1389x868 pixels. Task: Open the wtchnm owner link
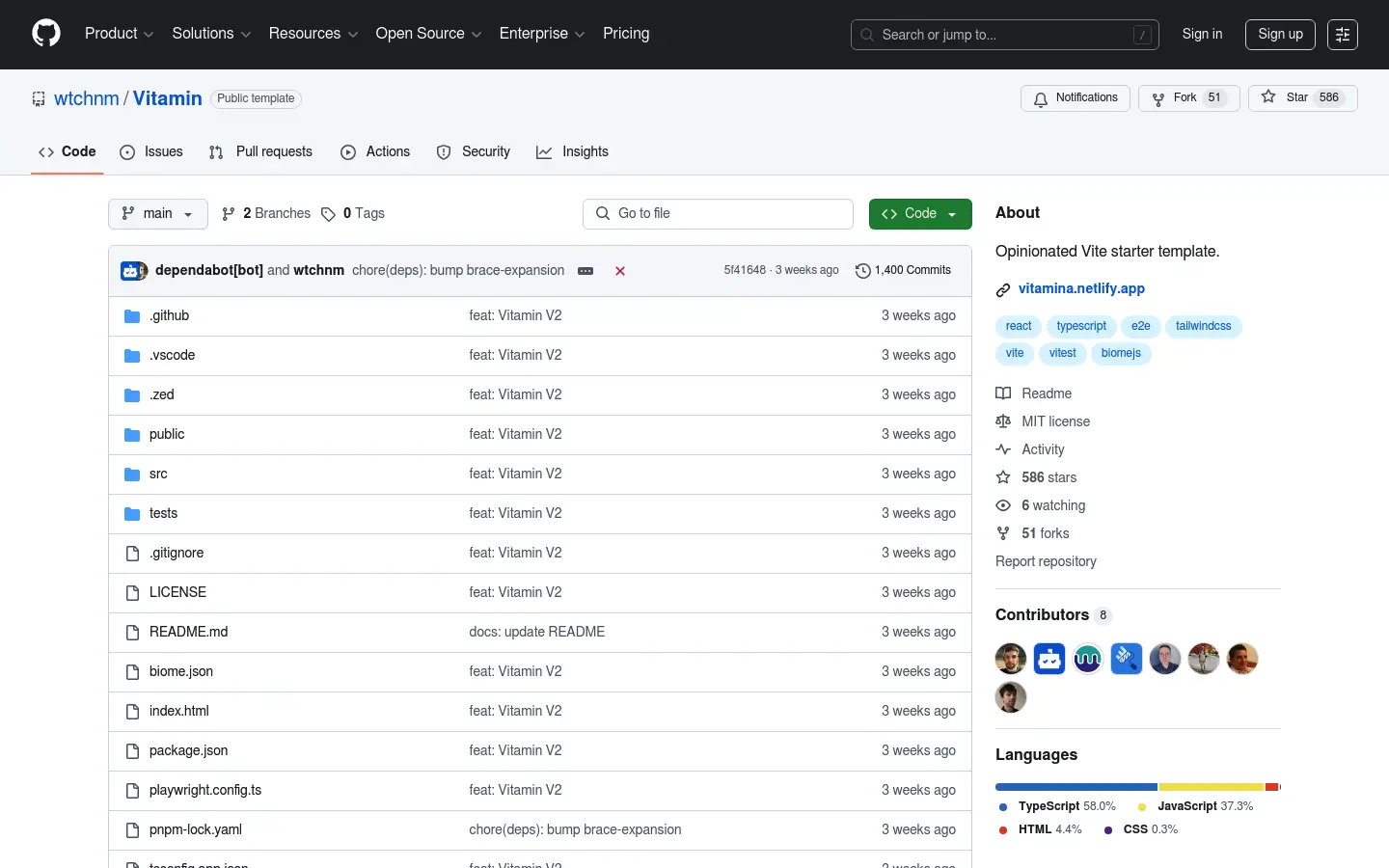pyautogui.click(x=87, y=99)
